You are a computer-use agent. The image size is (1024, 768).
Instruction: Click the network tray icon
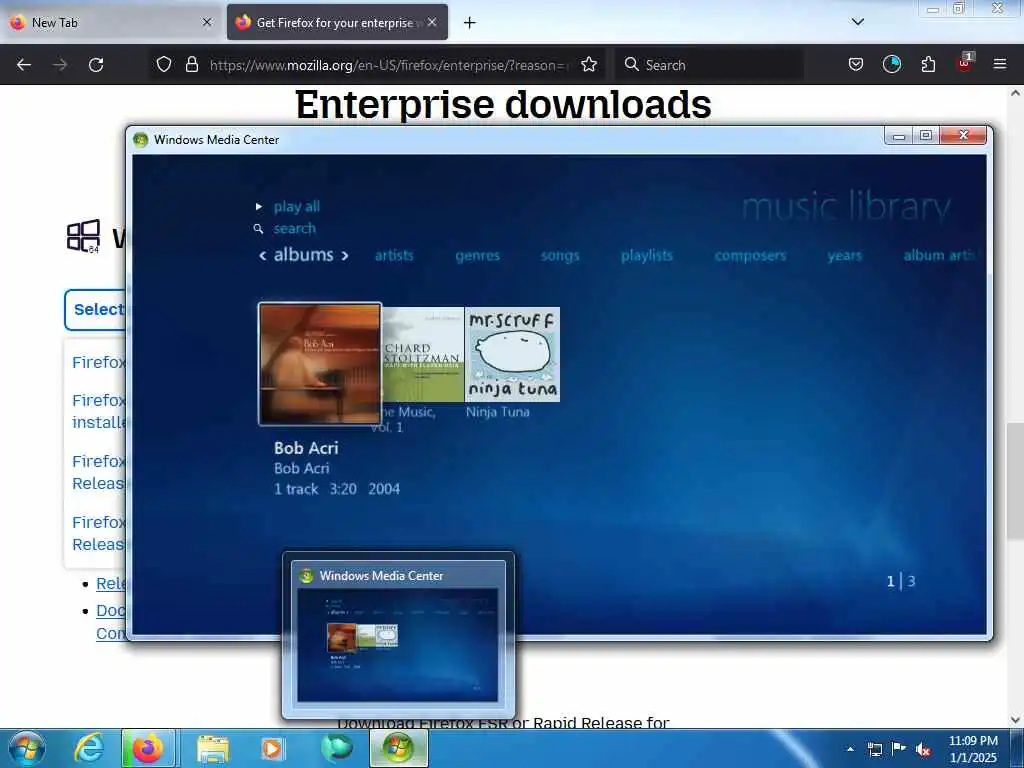[x=874, y=749]
